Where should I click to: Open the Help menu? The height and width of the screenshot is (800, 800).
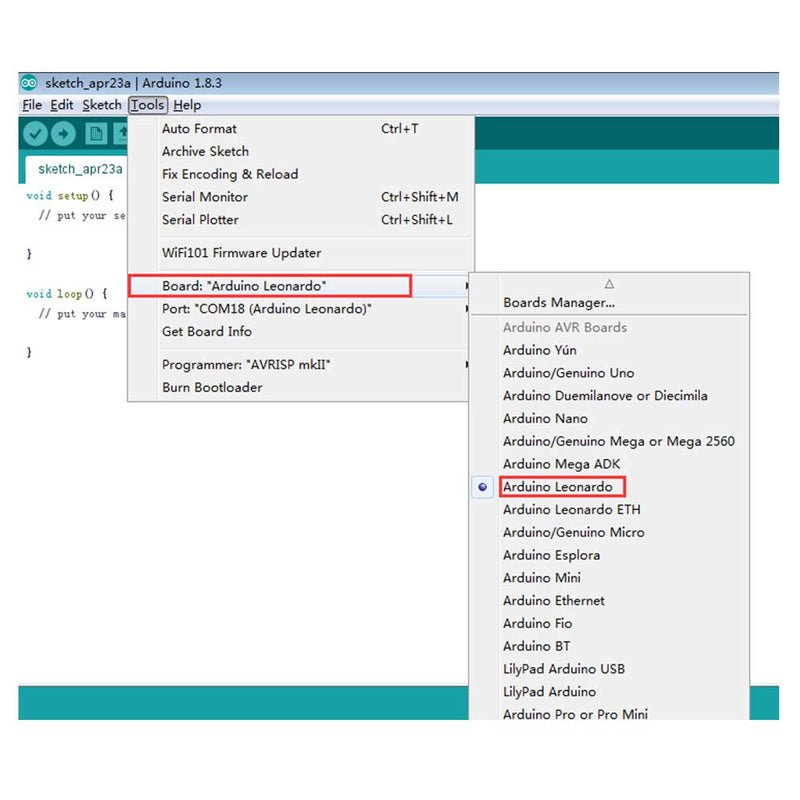point(187,105)
